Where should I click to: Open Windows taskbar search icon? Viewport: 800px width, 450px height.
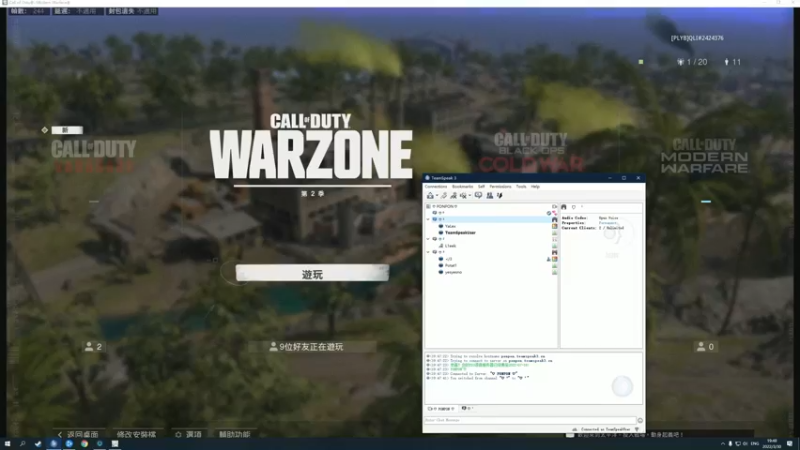pos(22,444)
